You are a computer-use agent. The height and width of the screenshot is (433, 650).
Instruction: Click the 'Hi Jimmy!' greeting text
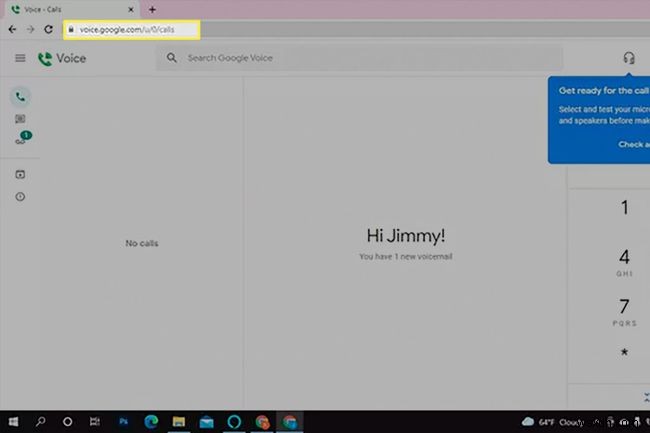[x=406, y=236]
